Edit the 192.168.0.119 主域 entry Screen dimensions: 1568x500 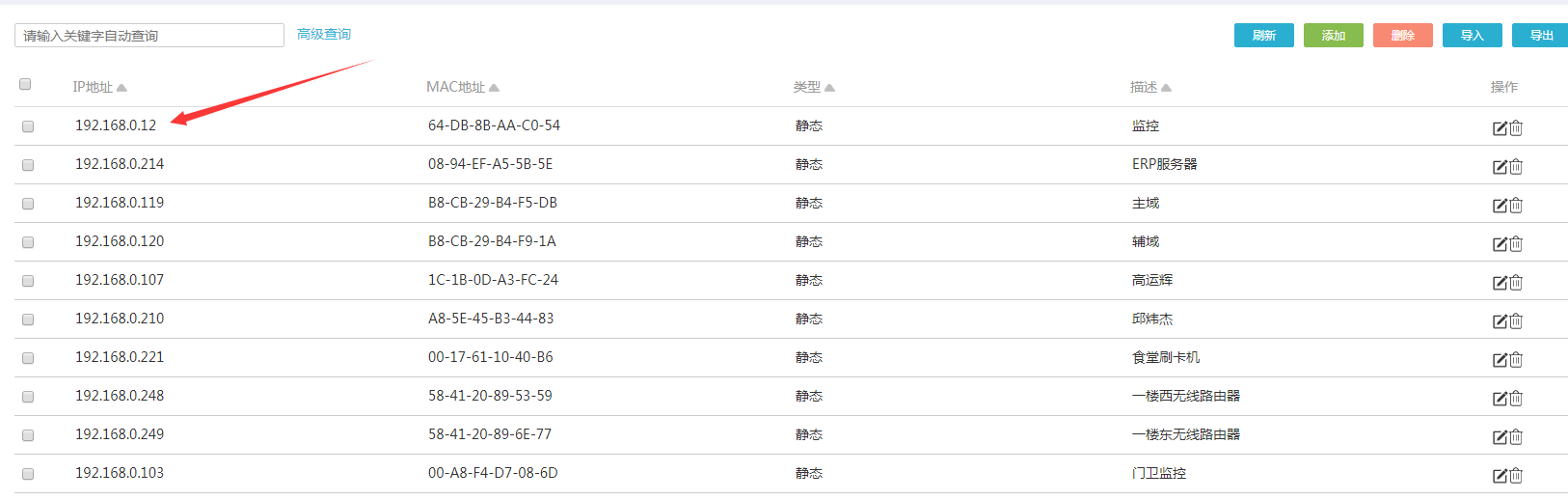[x=1500, y=206]
